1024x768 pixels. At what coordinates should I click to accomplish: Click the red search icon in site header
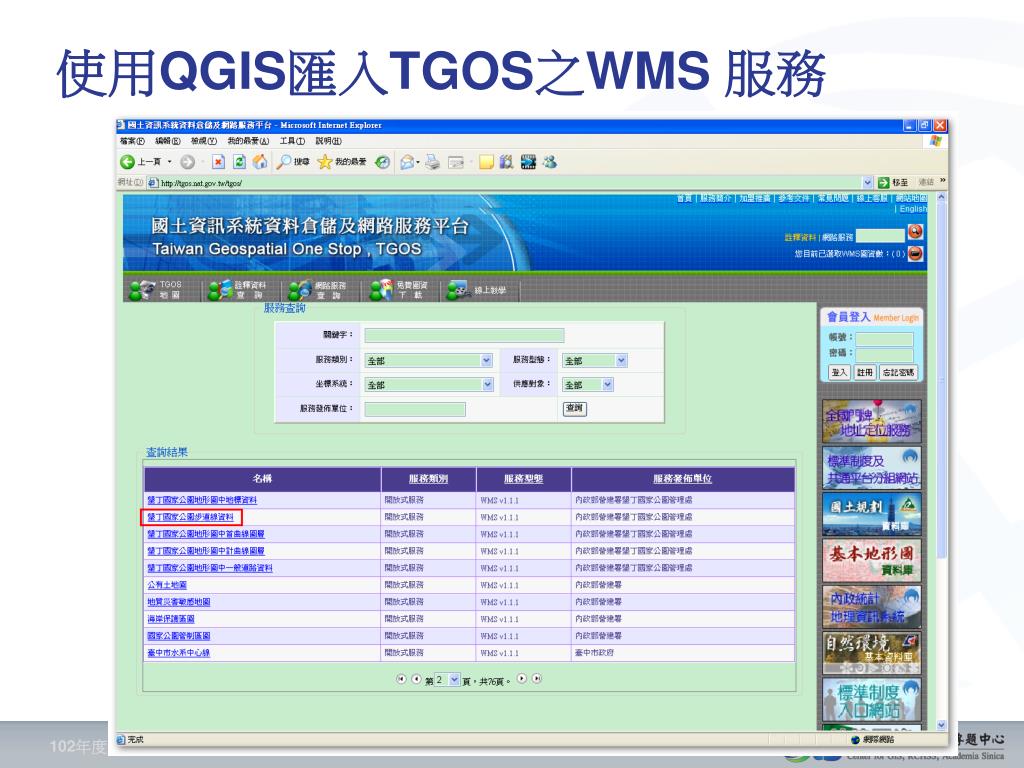point(916,232)
